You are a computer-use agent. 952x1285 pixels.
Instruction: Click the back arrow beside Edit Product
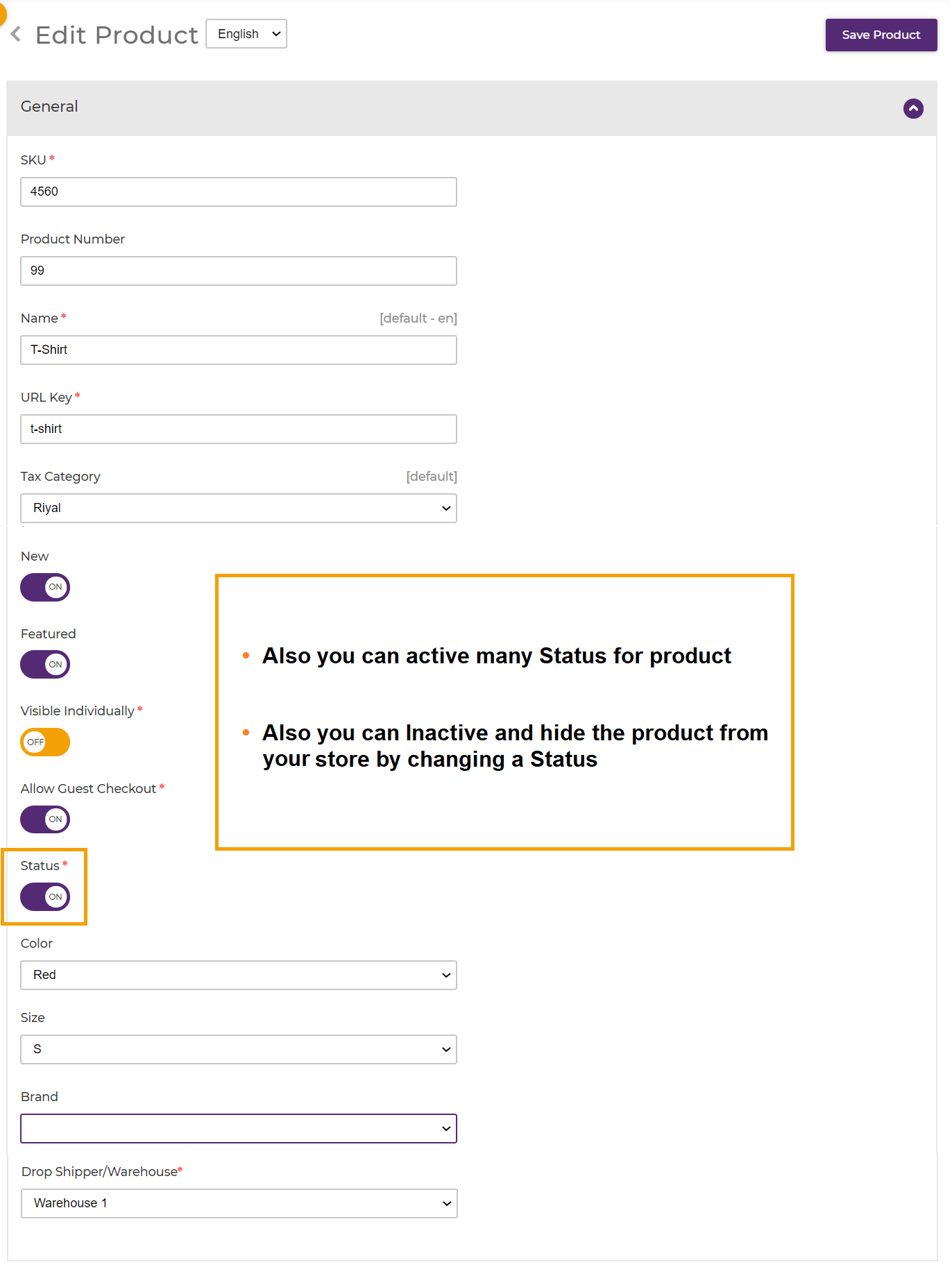16,34
